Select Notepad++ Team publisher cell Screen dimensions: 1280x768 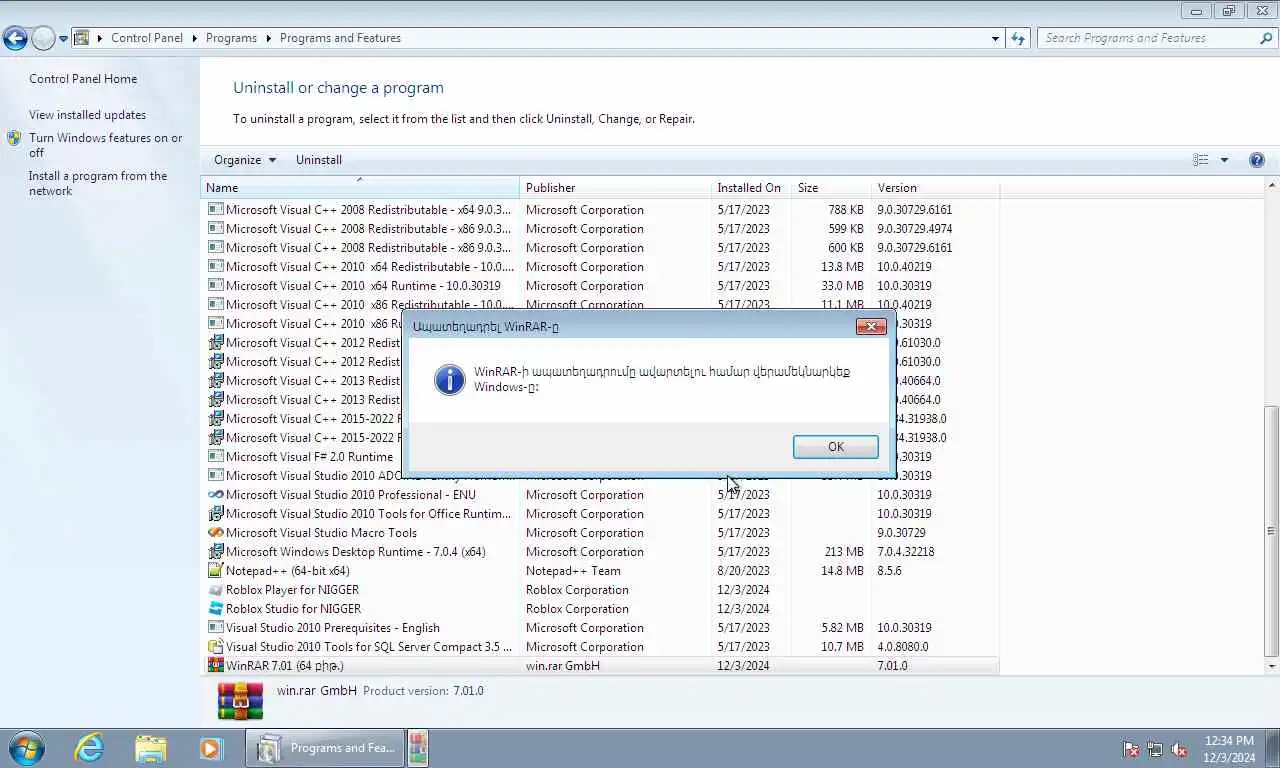coord(573,571)
